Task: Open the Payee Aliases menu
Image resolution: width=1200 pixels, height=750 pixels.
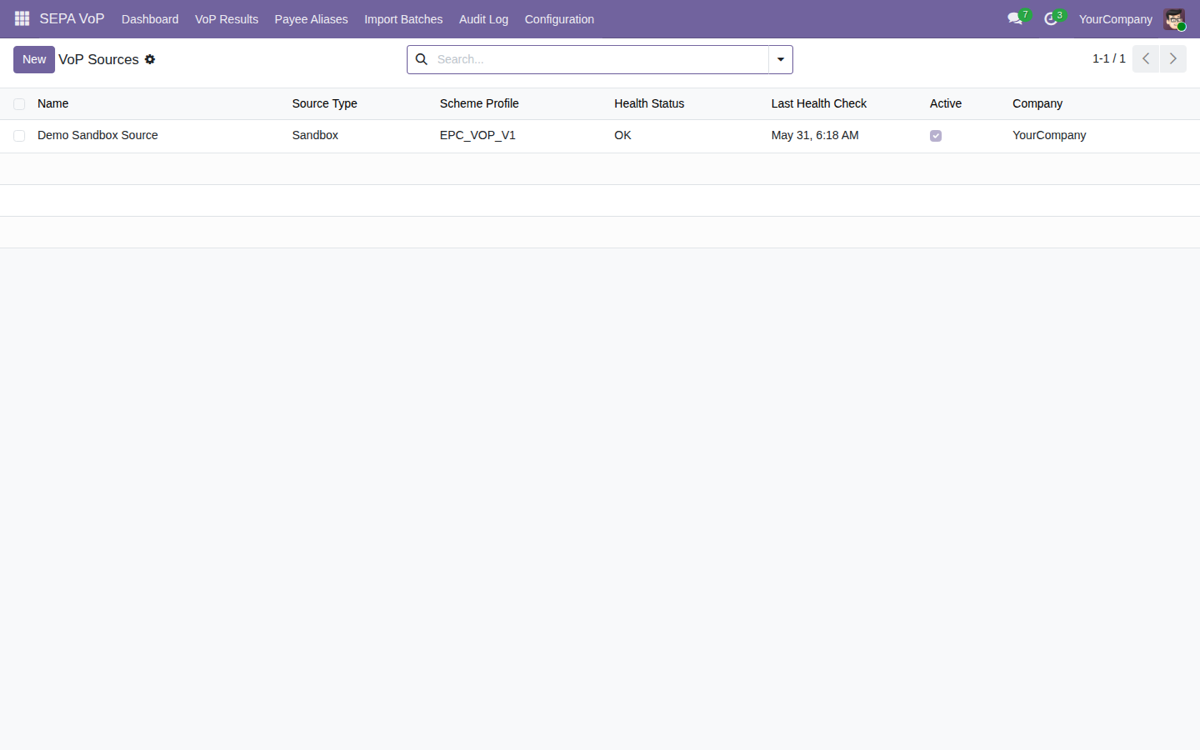Action: (x=311, y=19)
